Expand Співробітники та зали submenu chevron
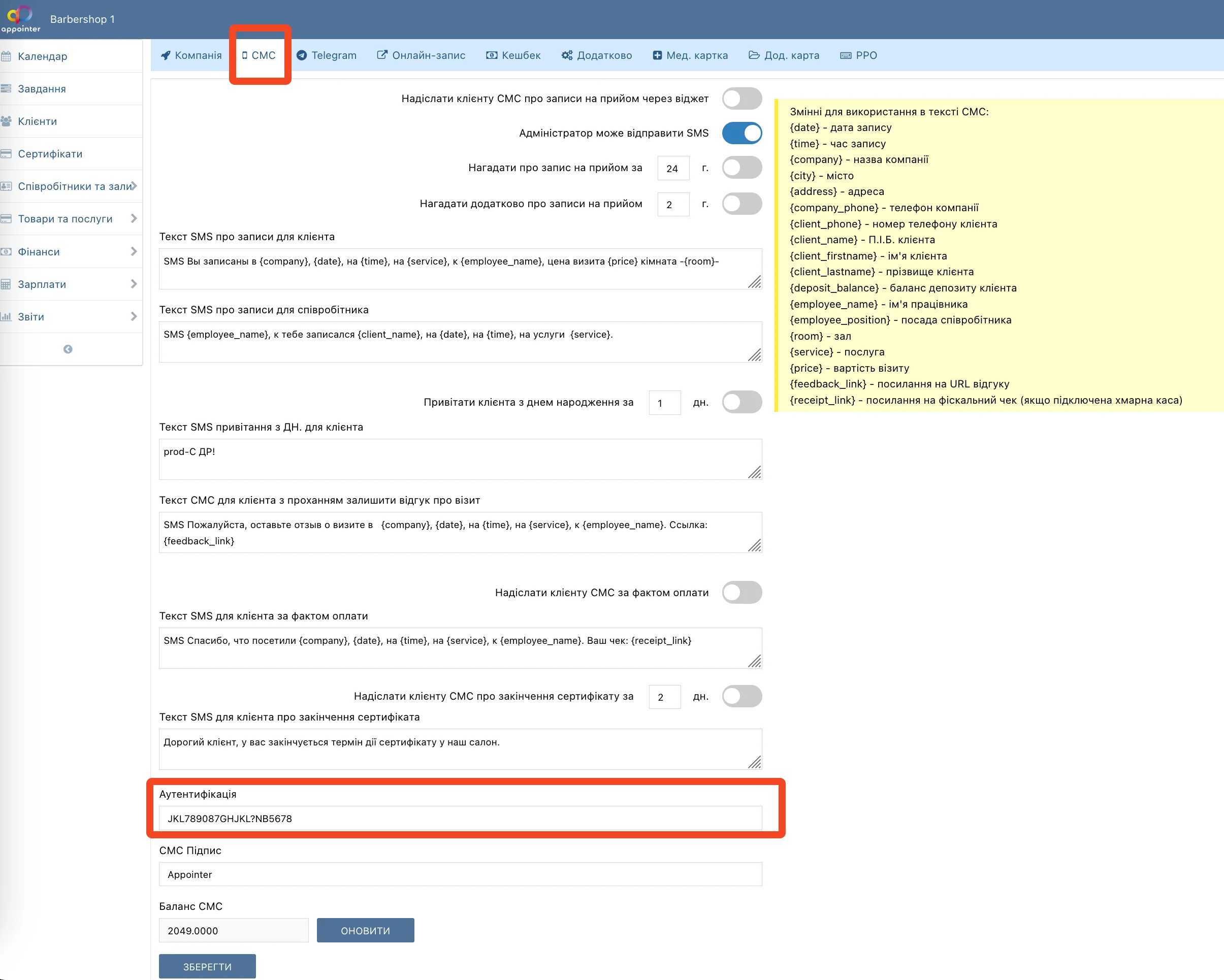Screen dimensions: 1224x980 (134, 186)
